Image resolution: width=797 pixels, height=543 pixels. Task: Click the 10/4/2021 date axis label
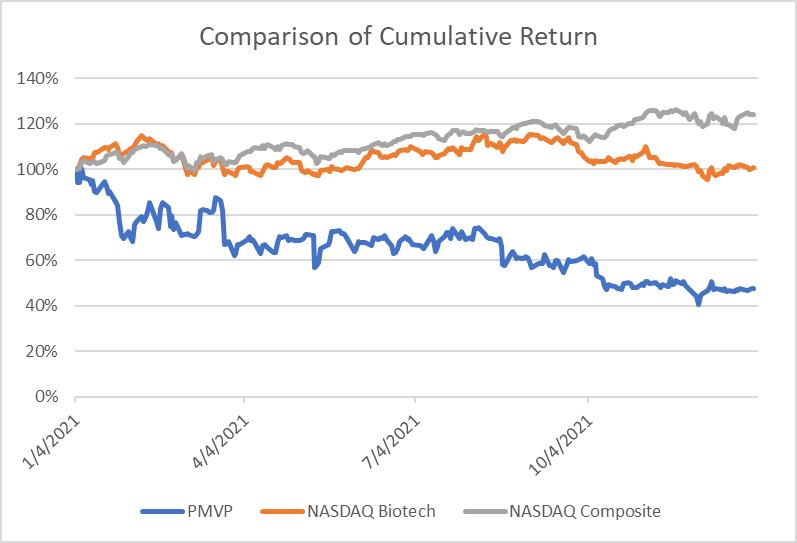click(x=561, y=446)
